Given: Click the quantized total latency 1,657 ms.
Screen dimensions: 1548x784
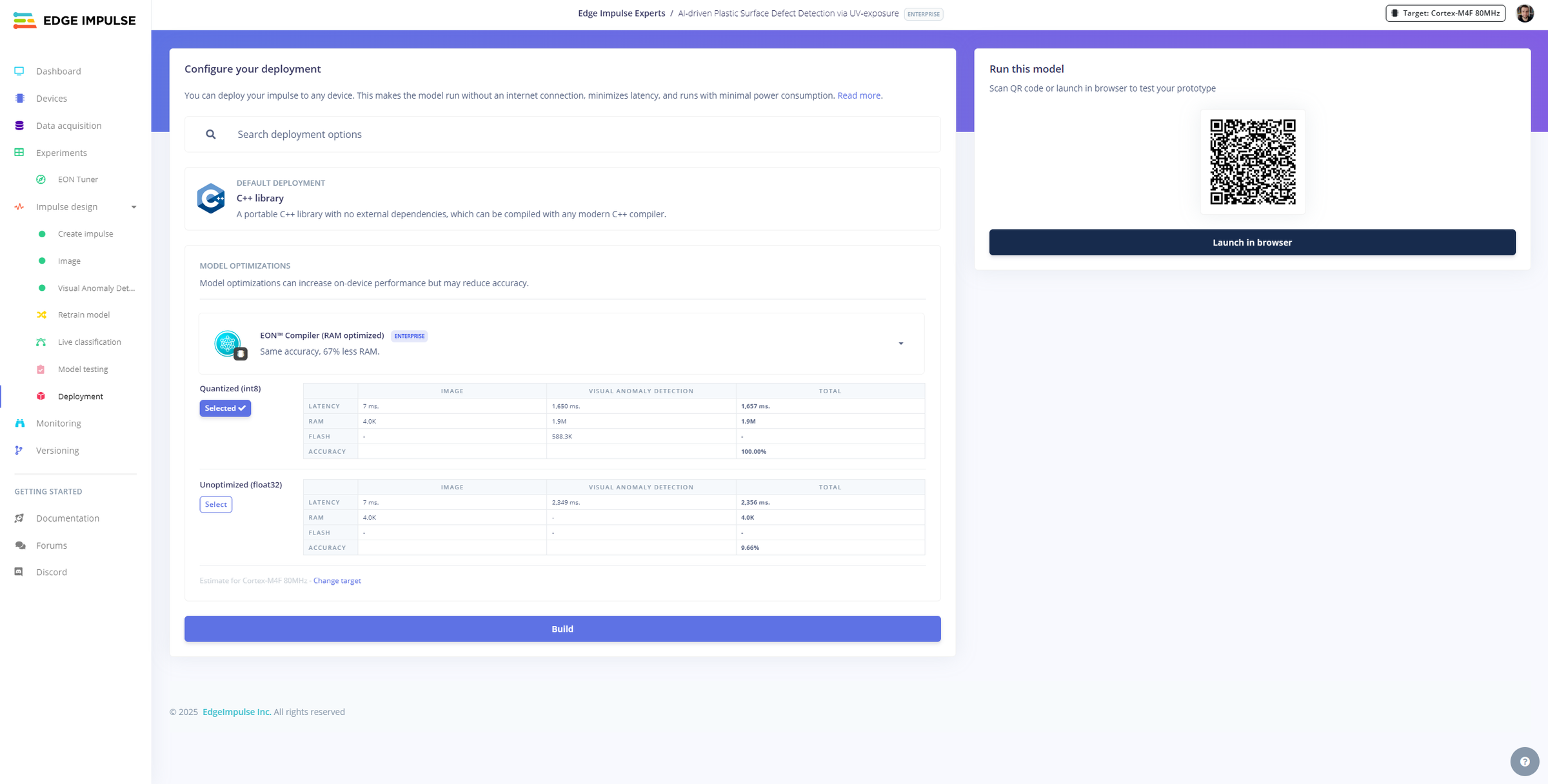Looking at the screenshot, I should (755, 406).
